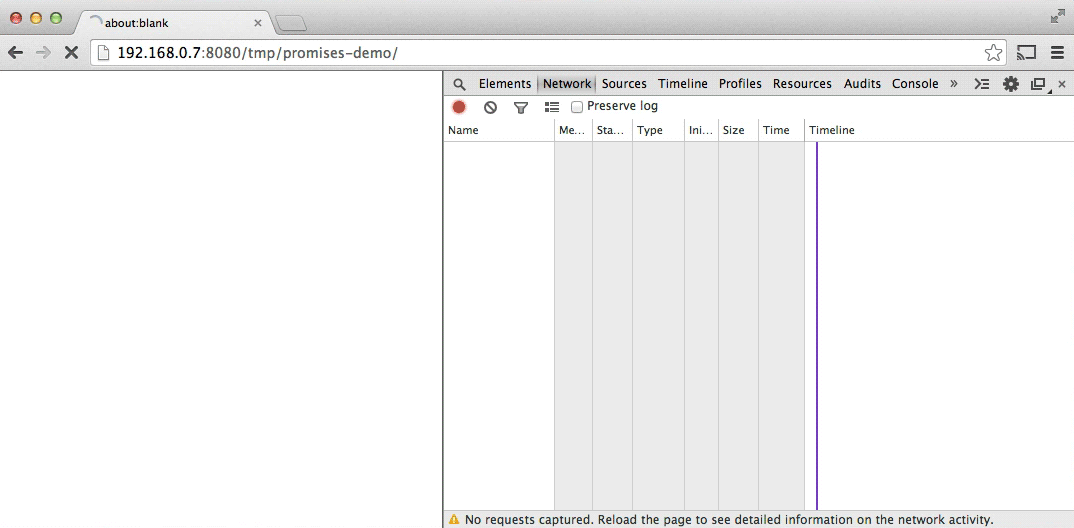1074x528 pixels.
Task: Go back with the browser back arrow
Action: pyautogui.click(x=15, y=53)
